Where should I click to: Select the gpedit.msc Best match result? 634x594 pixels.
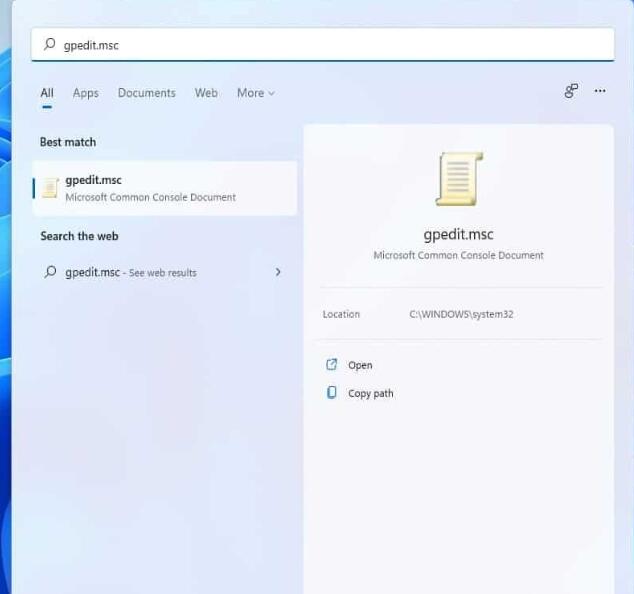click(x=165, y=188)
